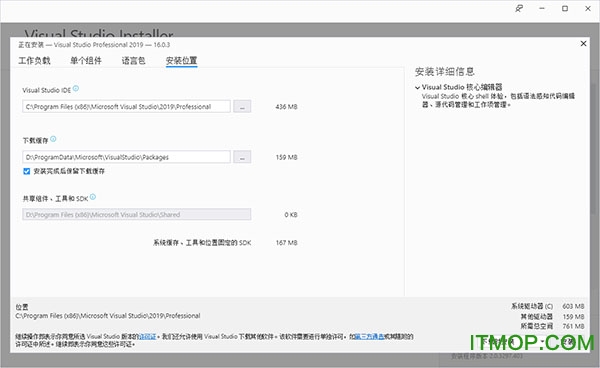Browse for download cache folder
Screen dimensions: 600x368
[x=242, y=157]
